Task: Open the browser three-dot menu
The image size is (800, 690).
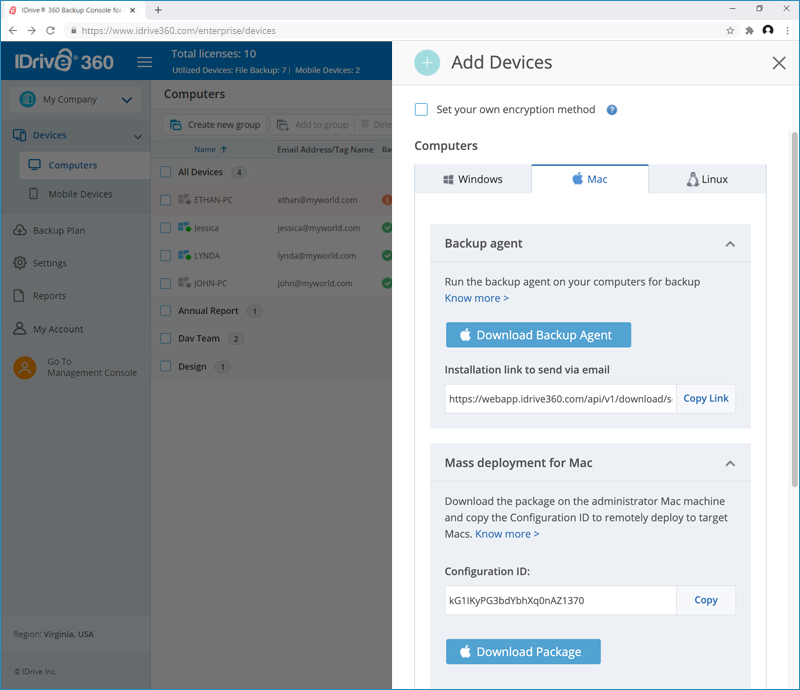Action: (x=787, y=31)
